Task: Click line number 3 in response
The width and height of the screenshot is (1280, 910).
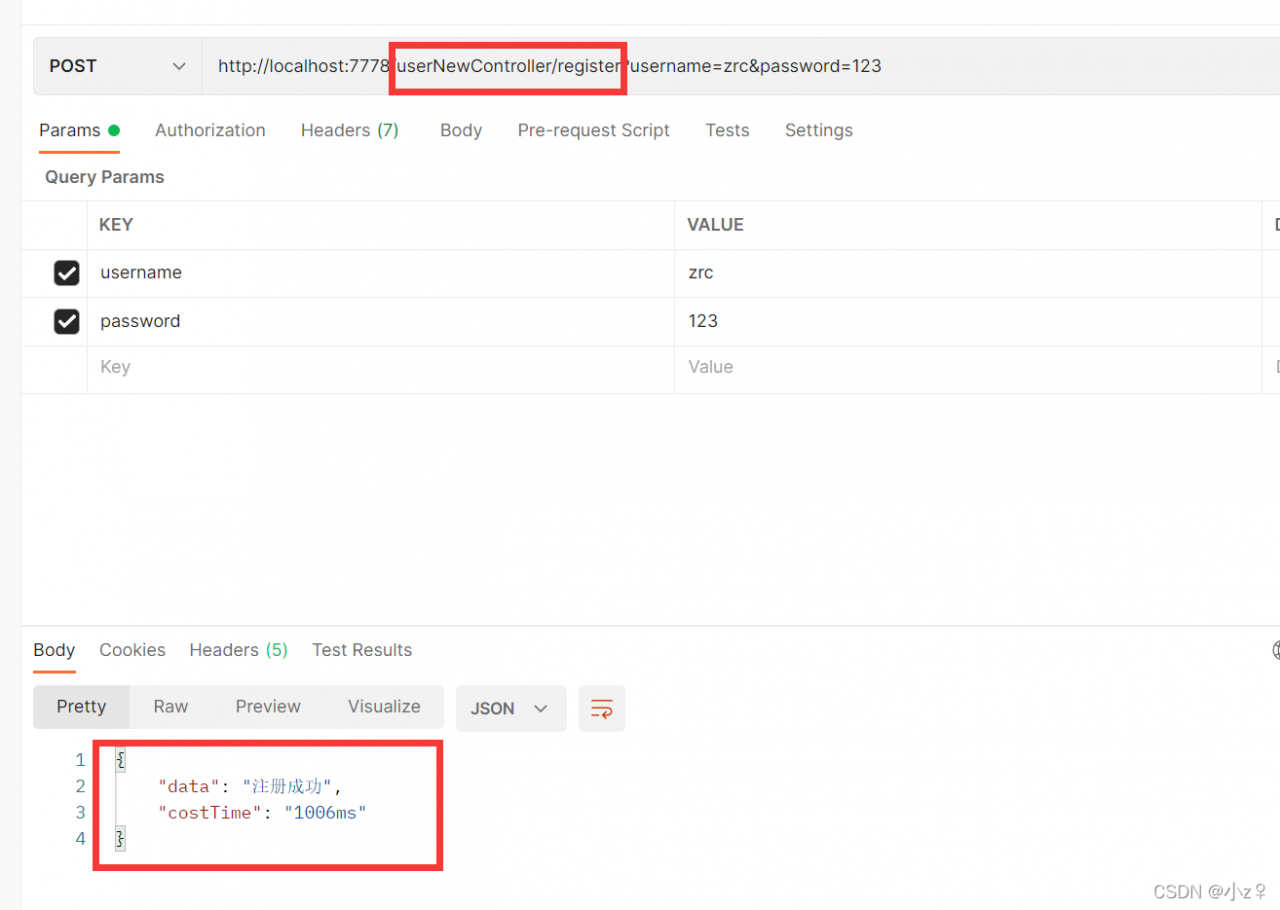Action: tap(81, 813)
